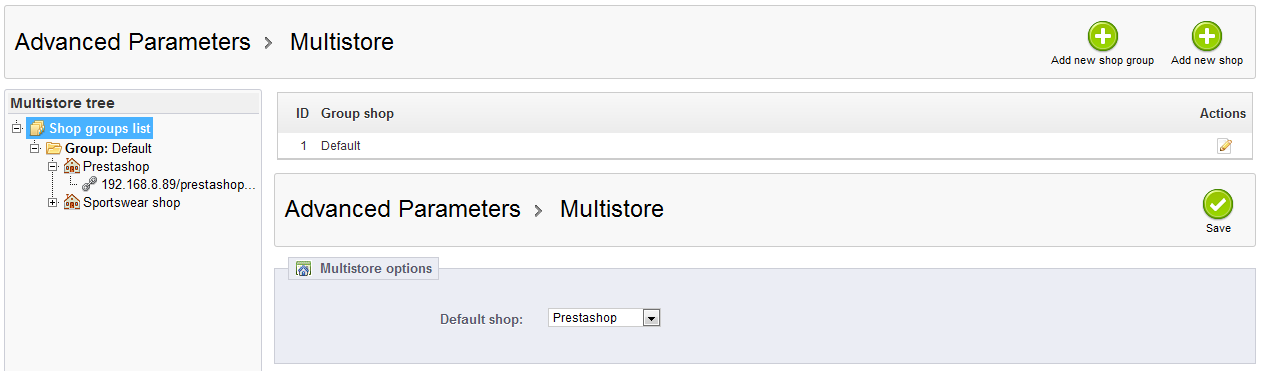Collapse the Group: Default tree node
Viewport: 1262px width, 371px height.
(35, 149)
